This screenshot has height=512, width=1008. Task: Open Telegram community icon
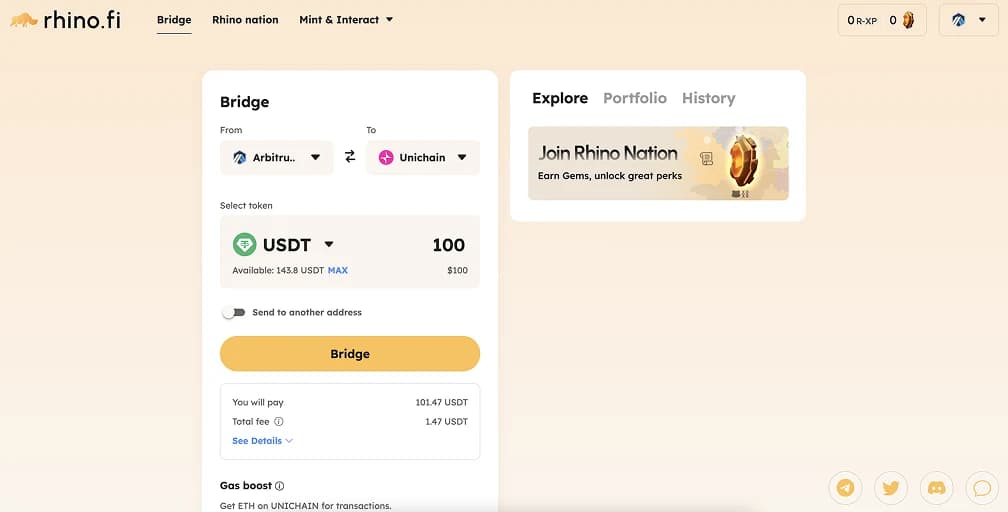[846, 488]
